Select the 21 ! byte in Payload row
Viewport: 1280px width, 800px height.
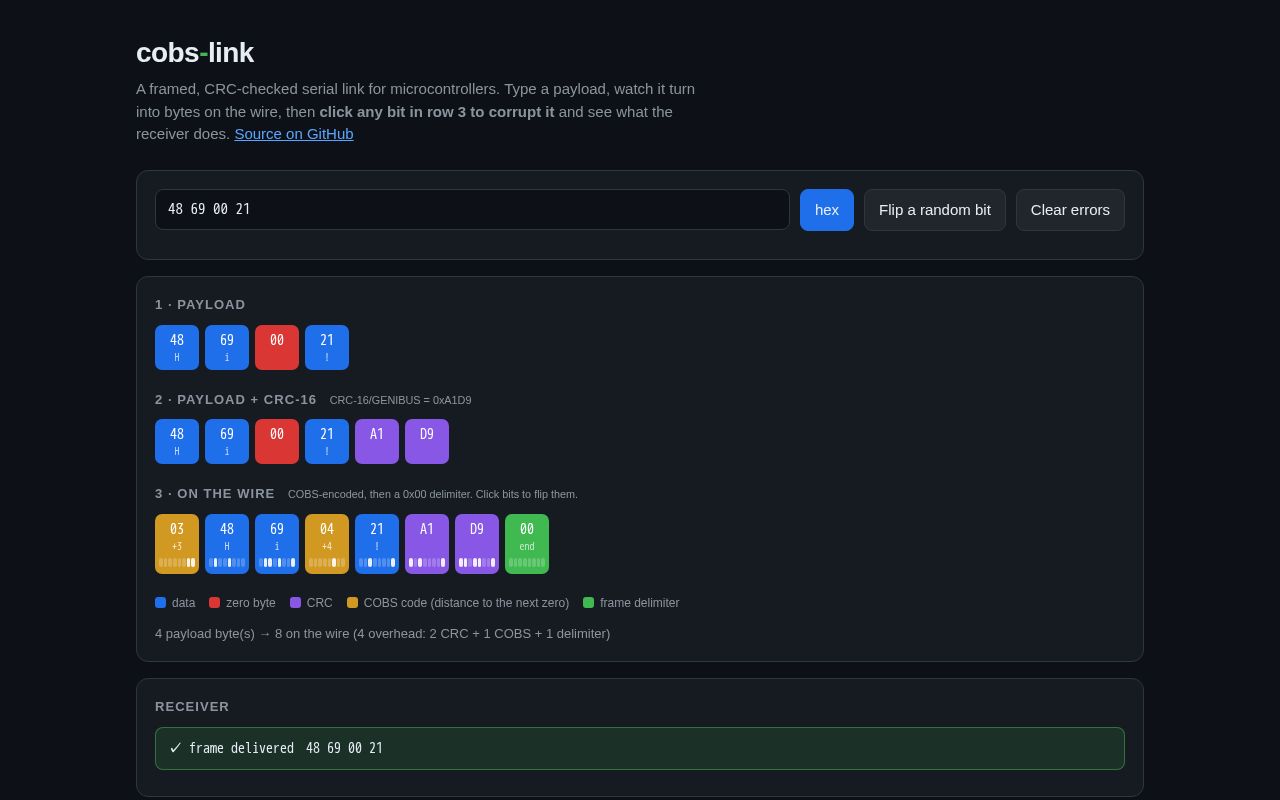coord(327,347)
